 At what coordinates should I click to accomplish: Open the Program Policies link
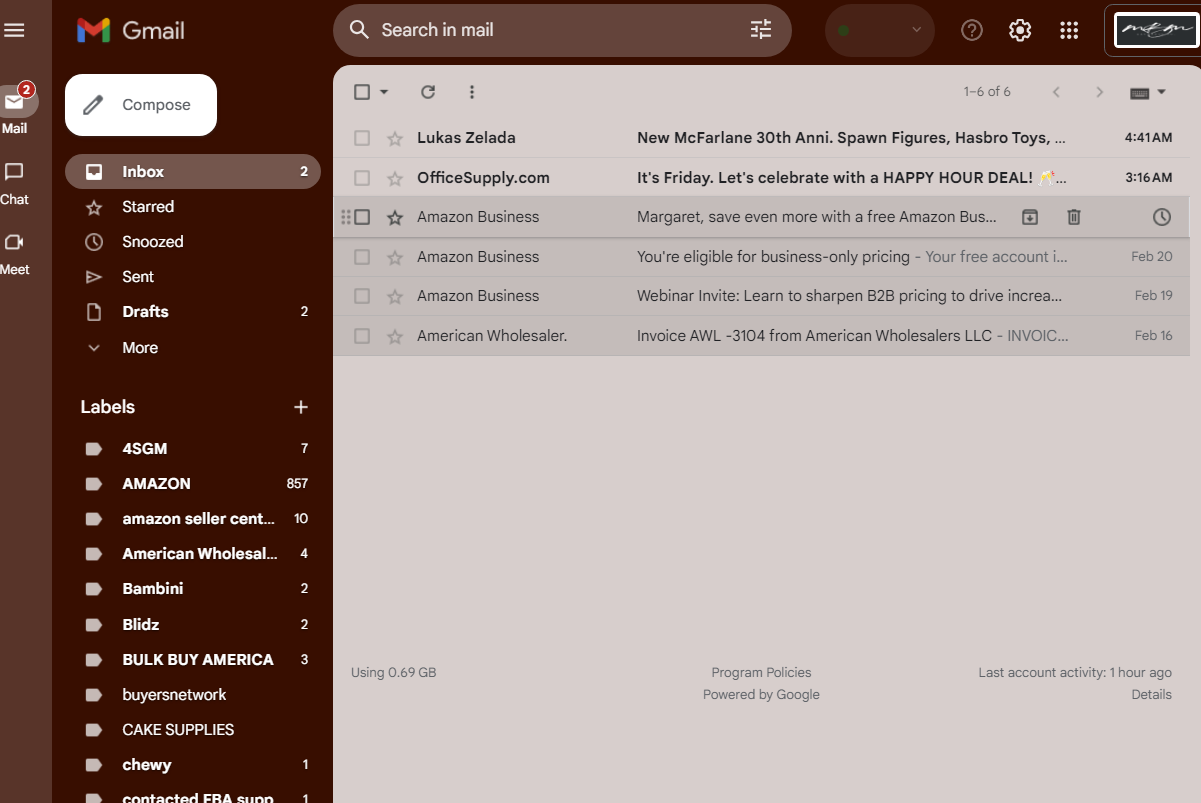[x=761, y=673]
